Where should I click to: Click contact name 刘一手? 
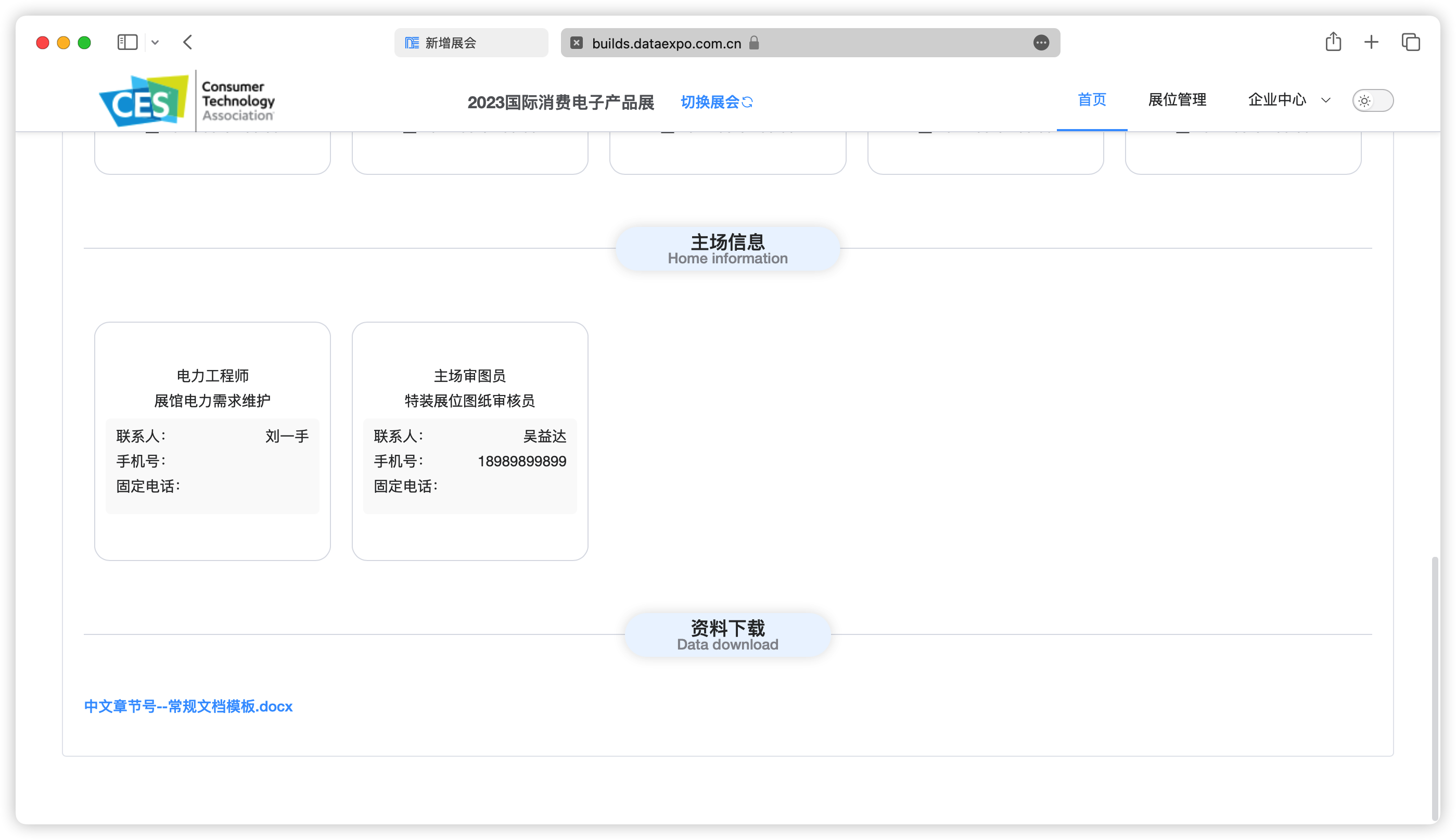(287, 436)
